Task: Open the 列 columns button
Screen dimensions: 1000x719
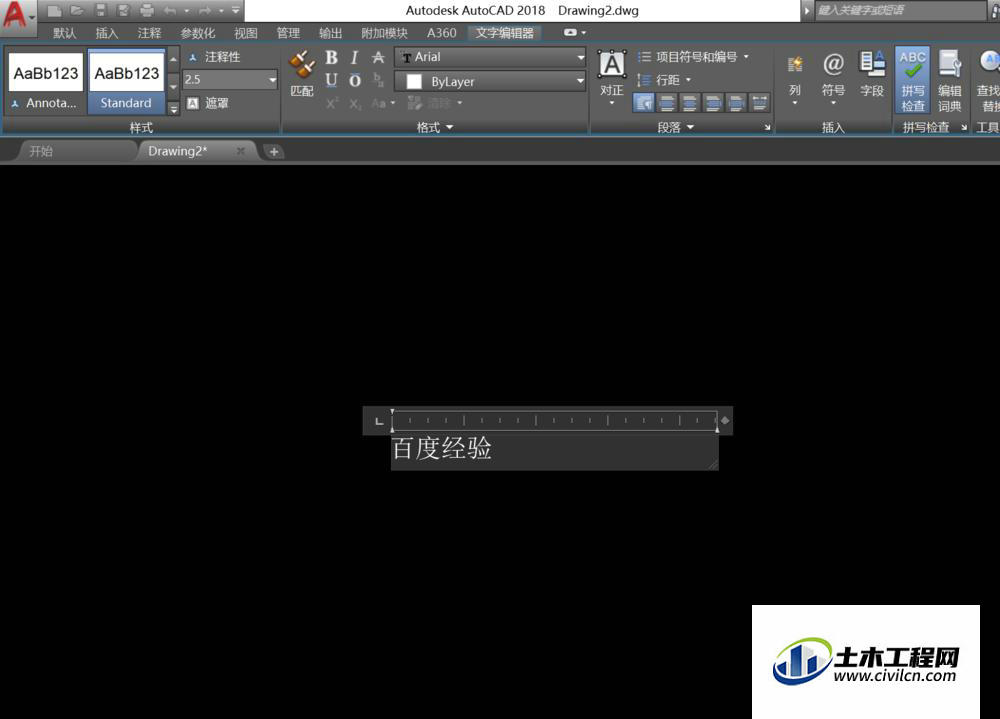Action: [795, 79]
